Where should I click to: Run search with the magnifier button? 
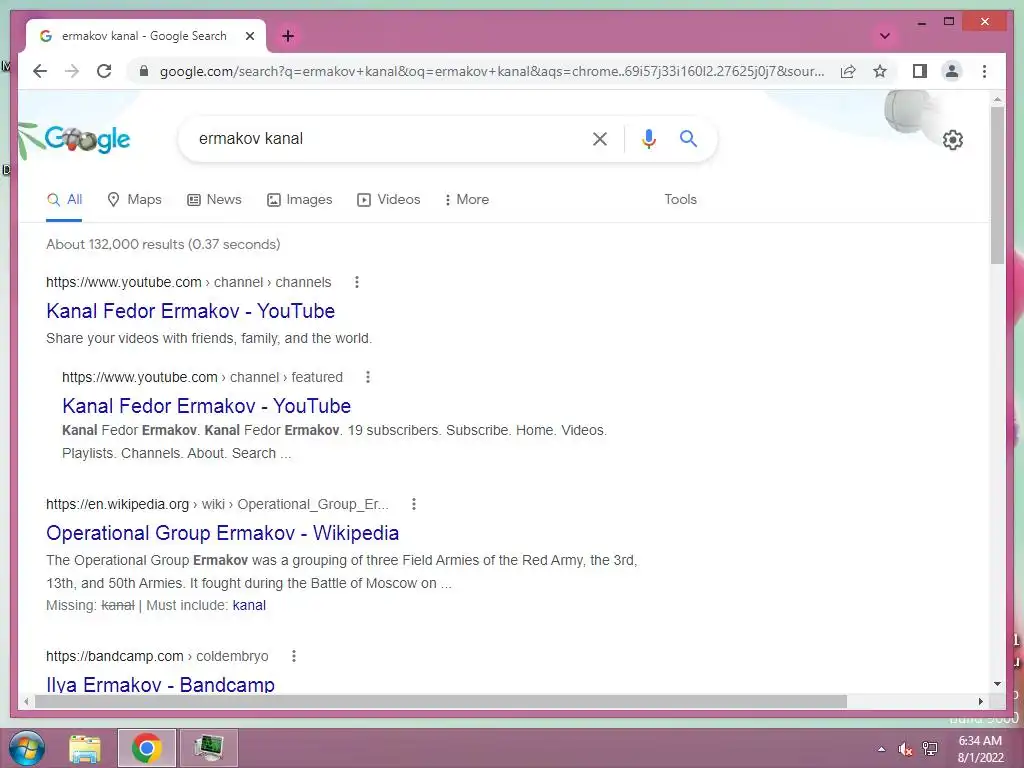click(688, 138)
